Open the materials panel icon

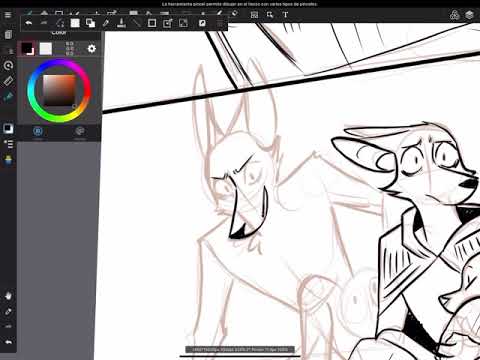click(x=454, y=15)
